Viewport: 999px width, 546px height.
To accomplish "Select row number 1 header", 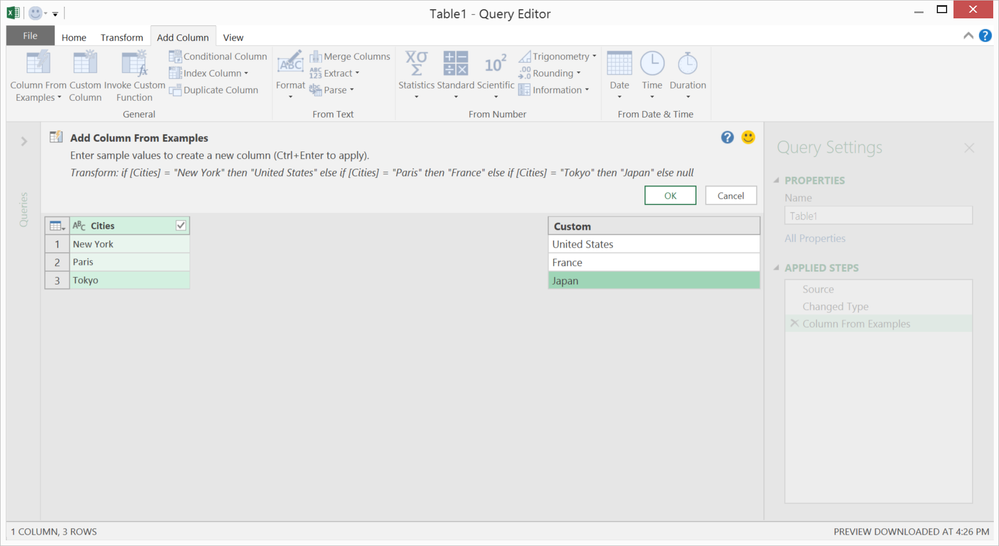I will tap(57, 244).
